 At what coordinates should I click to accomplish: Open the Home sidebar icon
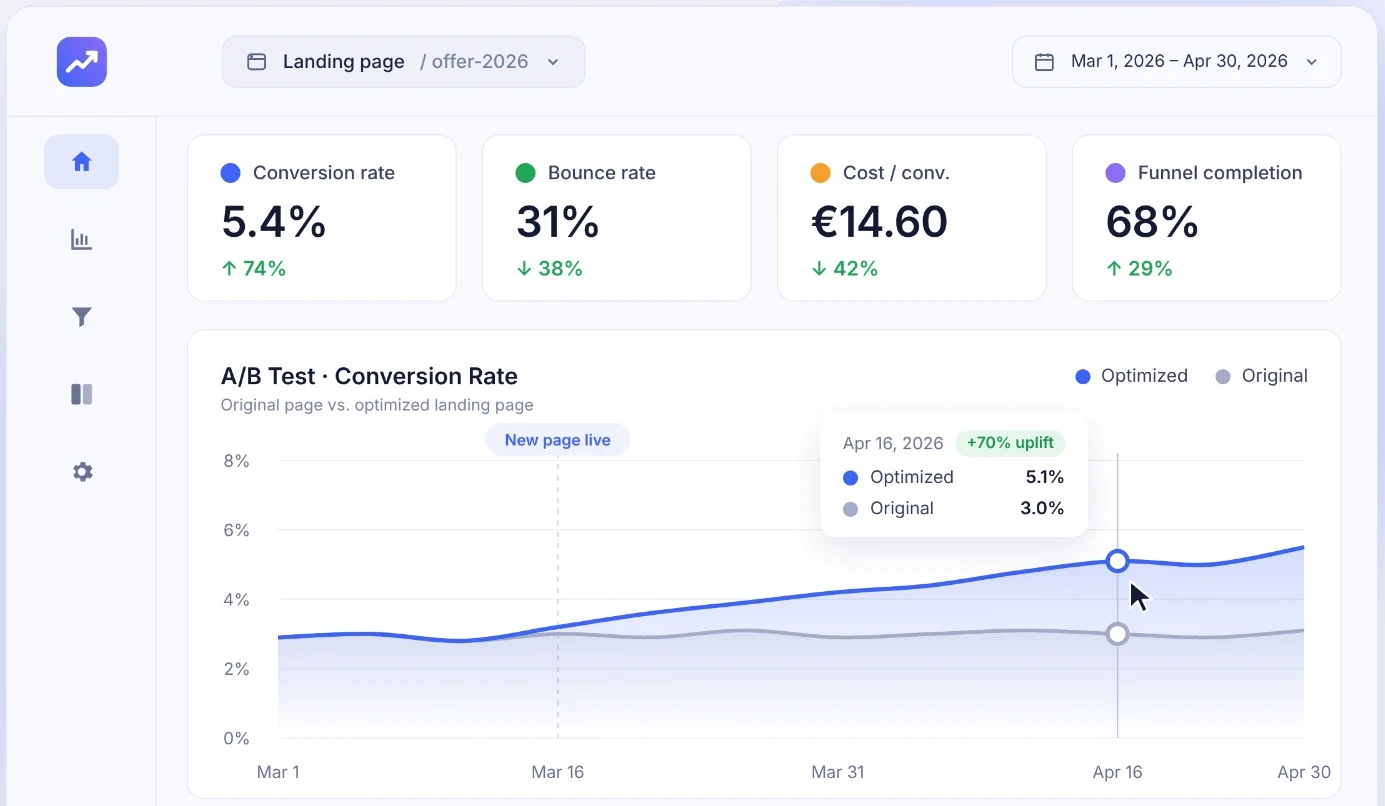coord(82,162)
